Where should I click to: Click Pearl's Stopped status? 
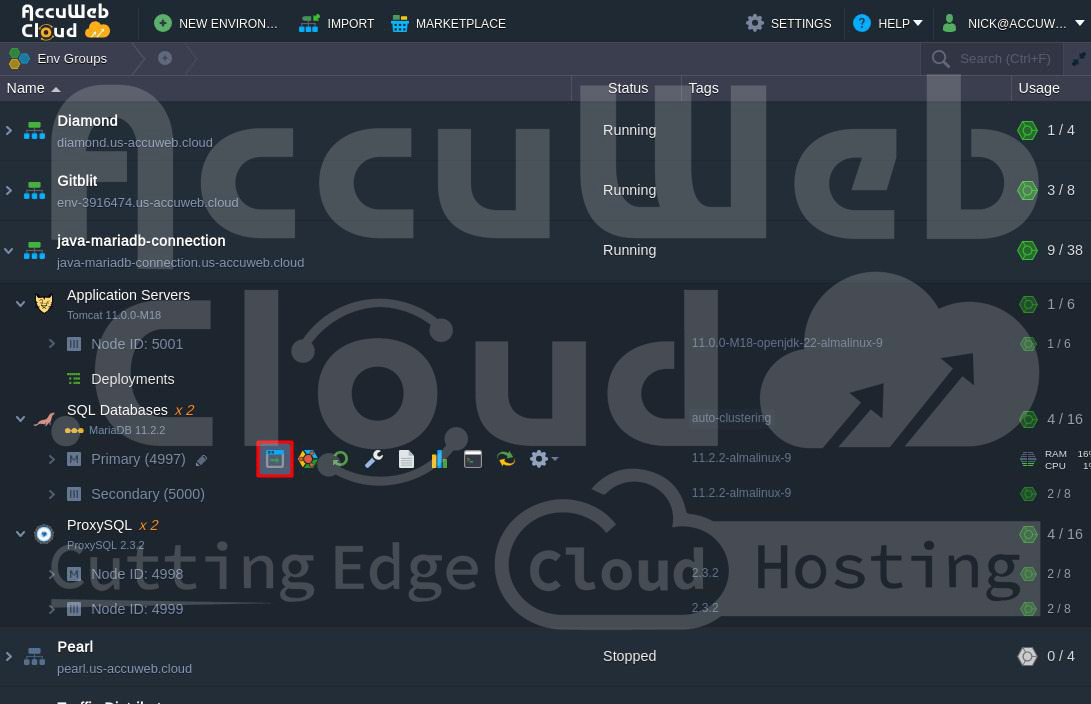(x=629, y=657)
